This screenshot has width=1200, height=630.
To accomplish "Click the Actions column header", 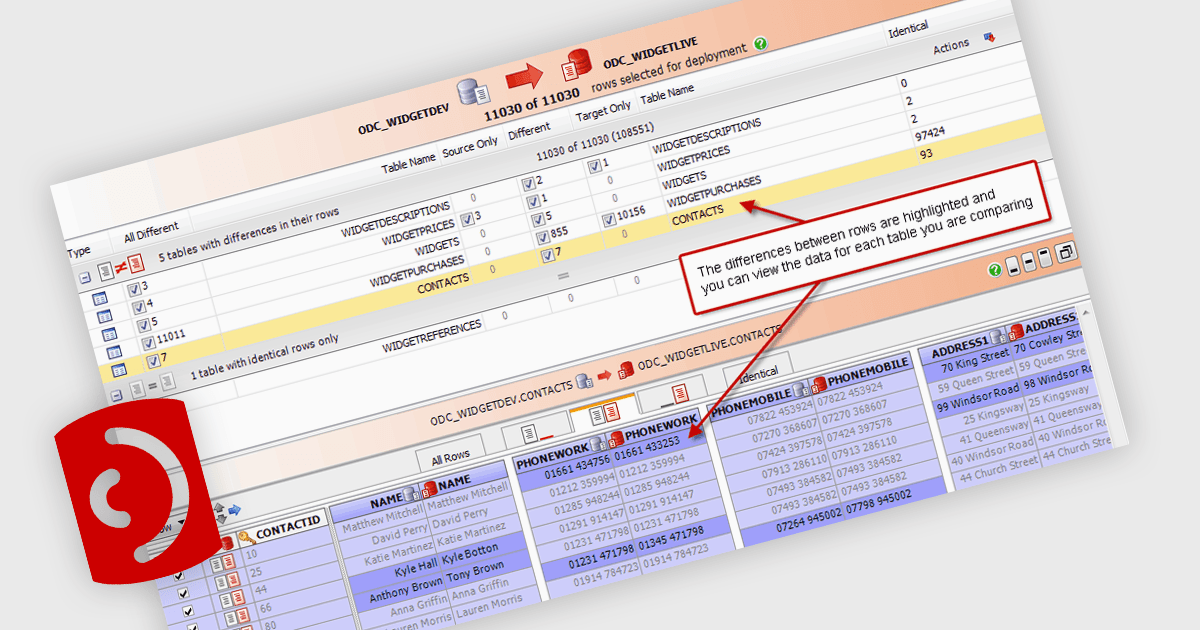I will pos(951,46).
